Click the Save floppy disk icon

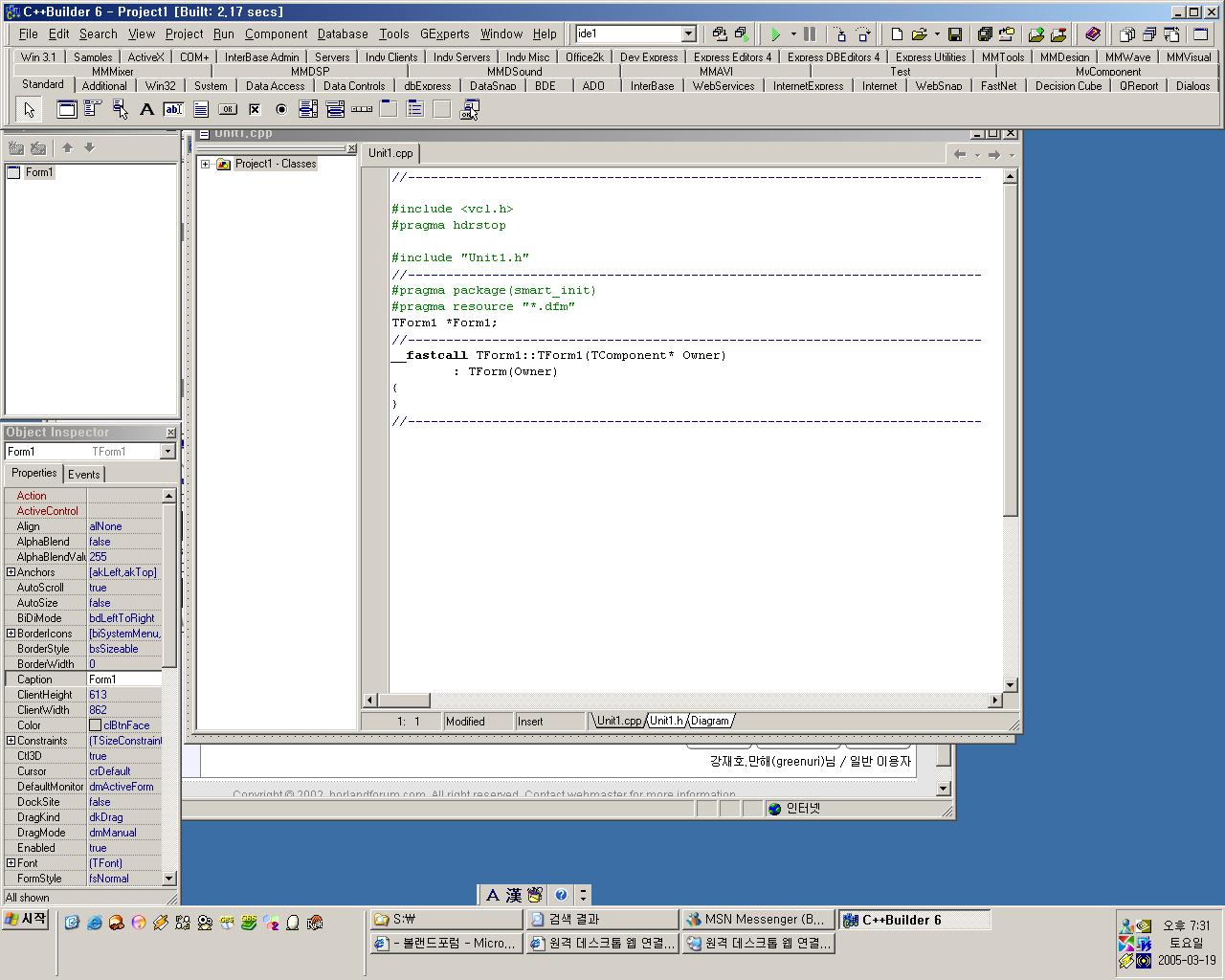(954, 34)
